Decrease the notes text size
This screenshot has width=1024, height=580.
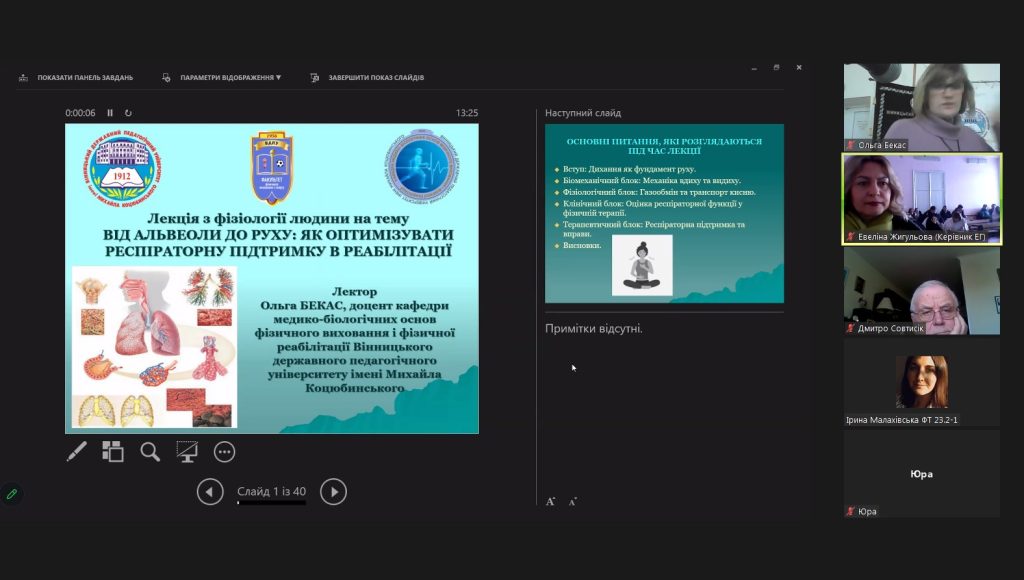pos(573,501)
